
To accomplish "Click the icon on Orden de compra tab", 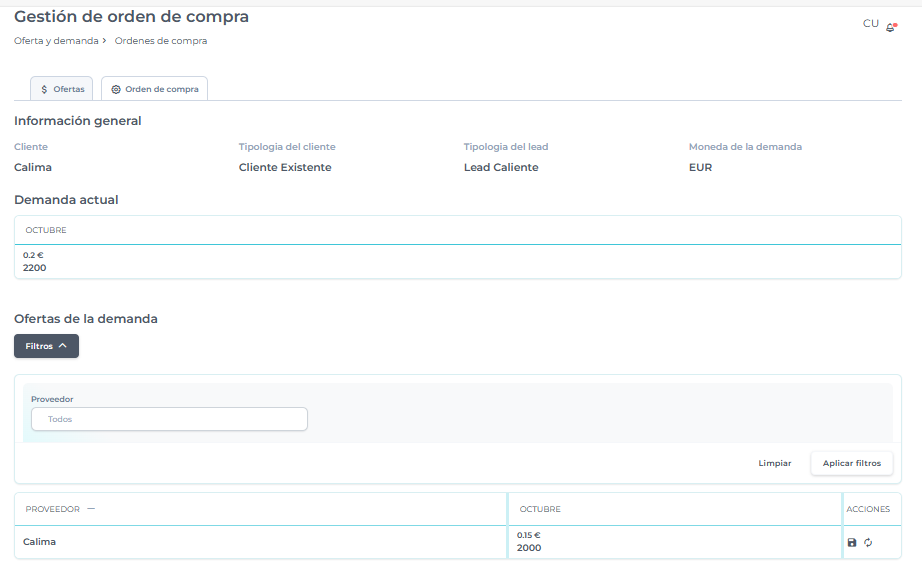I will pos(116,89).
